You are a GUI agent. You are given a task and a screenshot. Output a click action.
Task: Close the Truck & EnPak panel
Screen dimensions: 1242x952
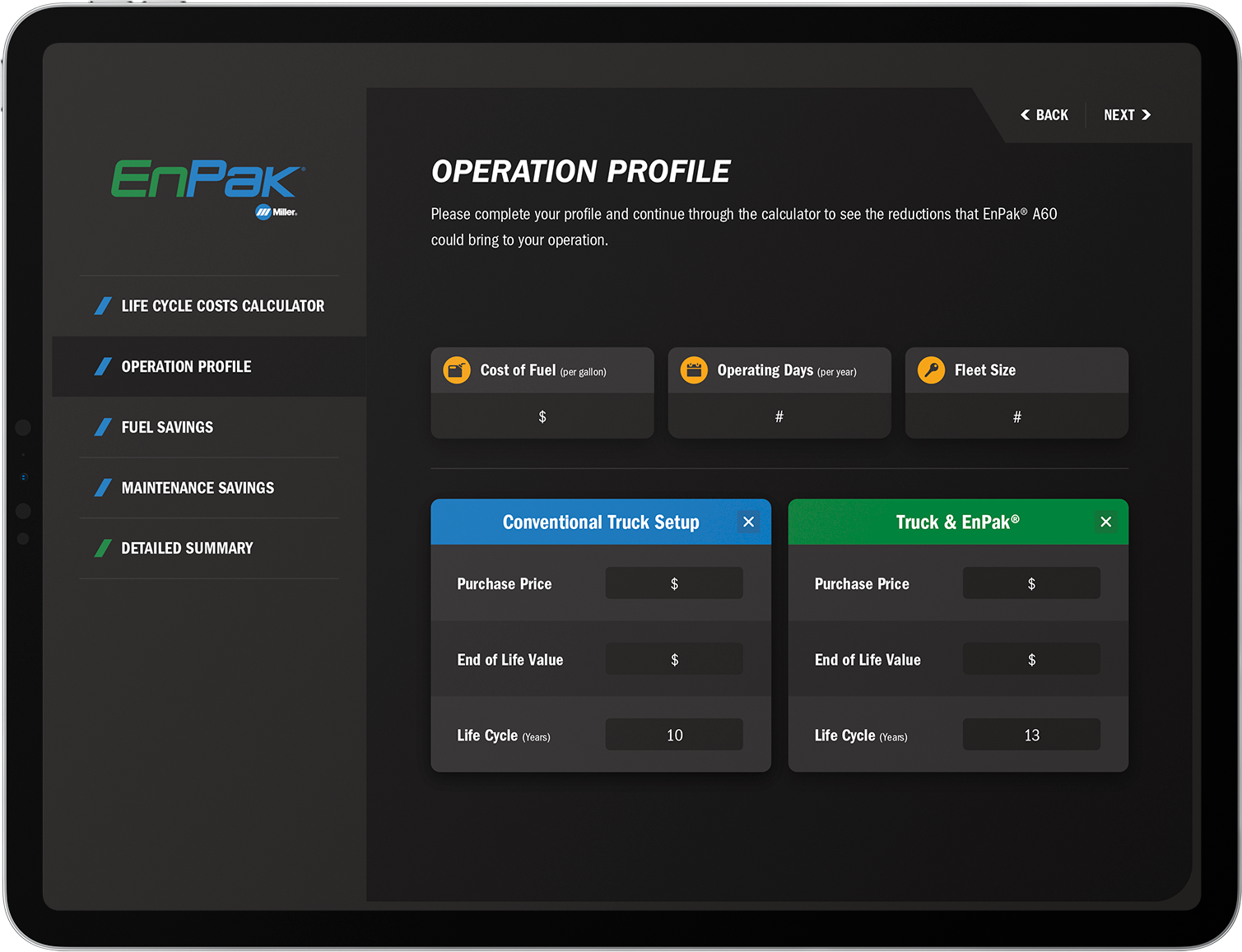coord(1105,522)
